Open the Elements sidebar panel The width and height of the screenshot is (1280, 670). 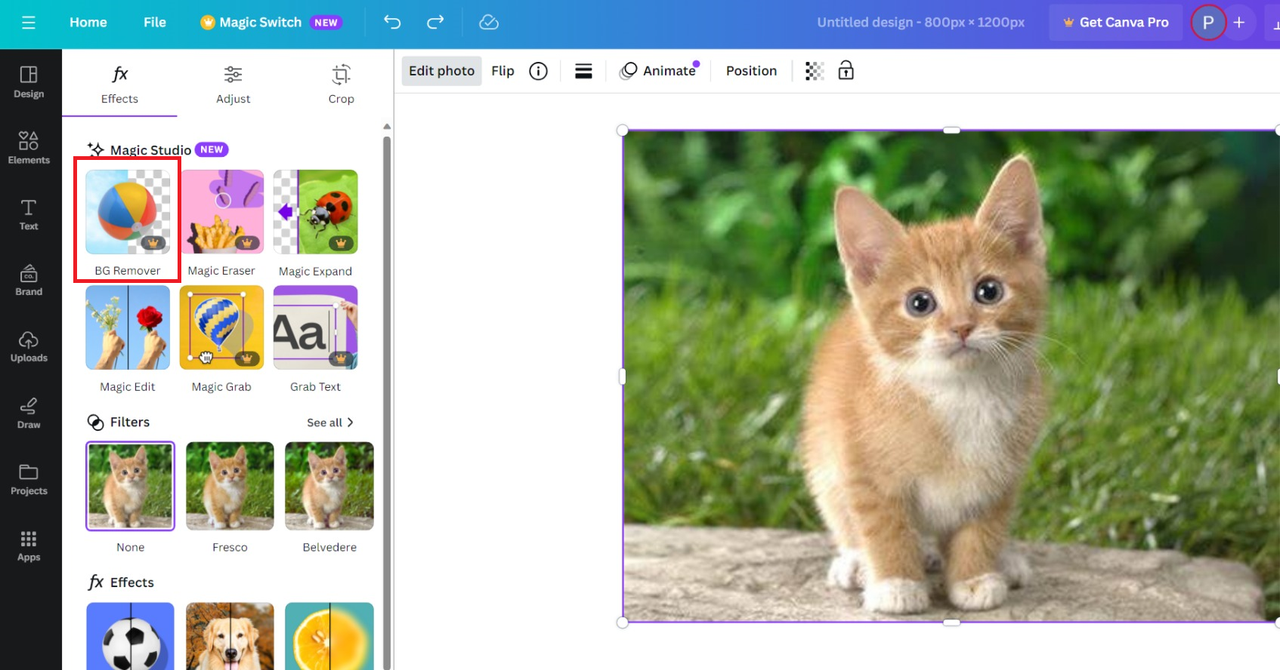point(29,148)
